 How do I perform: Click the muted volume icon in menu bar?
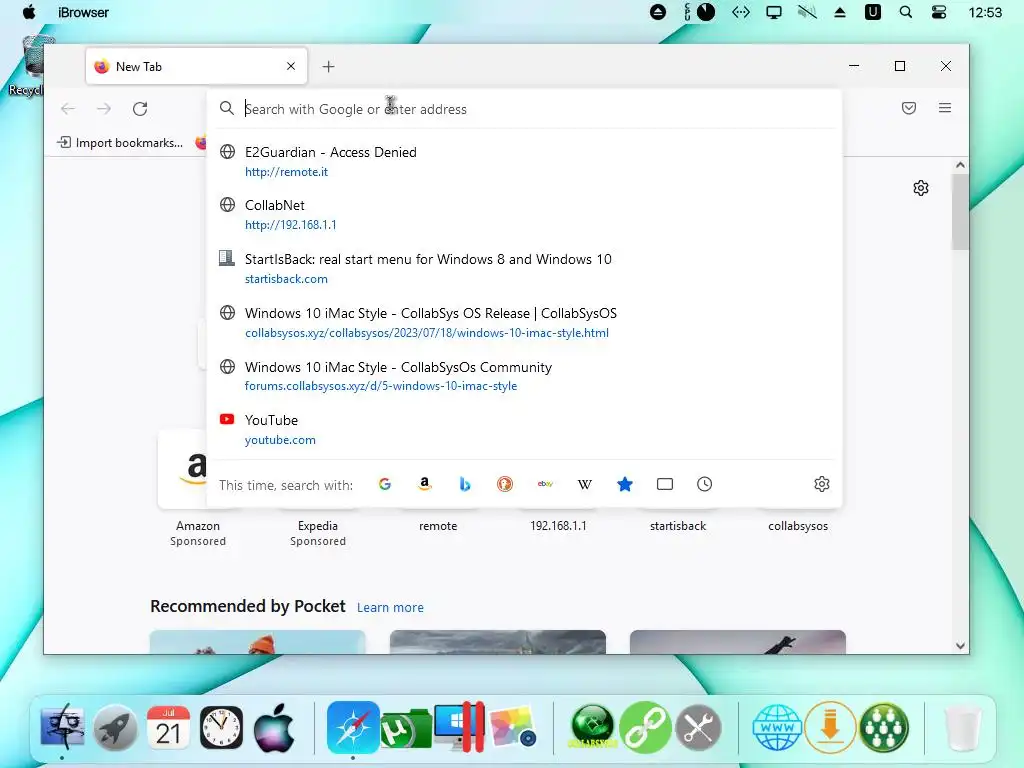[x=807, y=12]
